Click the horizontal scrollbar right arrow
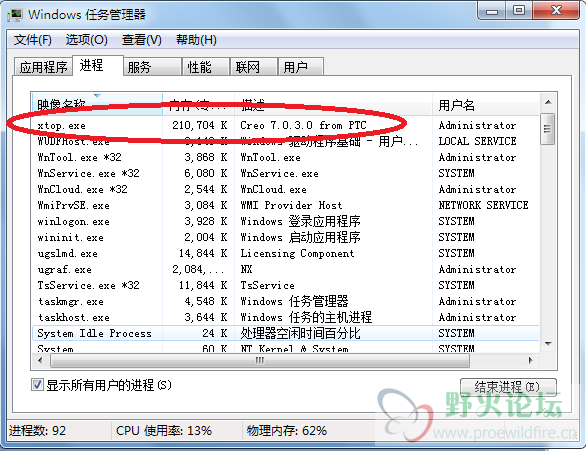The height and width of the screenshot is (451, 586). coord(530,361)
